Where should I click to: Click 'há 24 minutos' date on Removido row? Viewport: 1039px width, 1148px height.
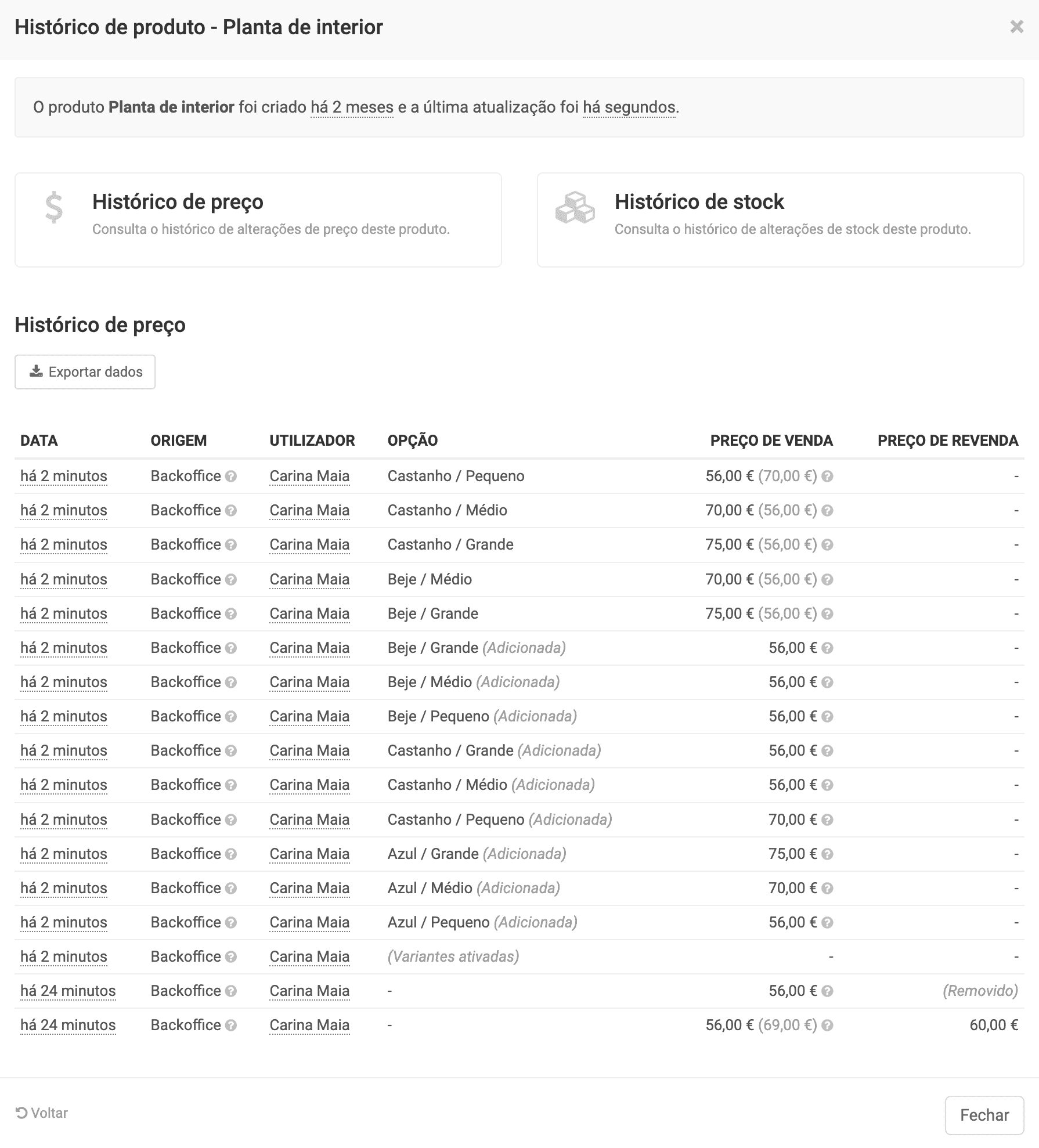click(68, 991)
